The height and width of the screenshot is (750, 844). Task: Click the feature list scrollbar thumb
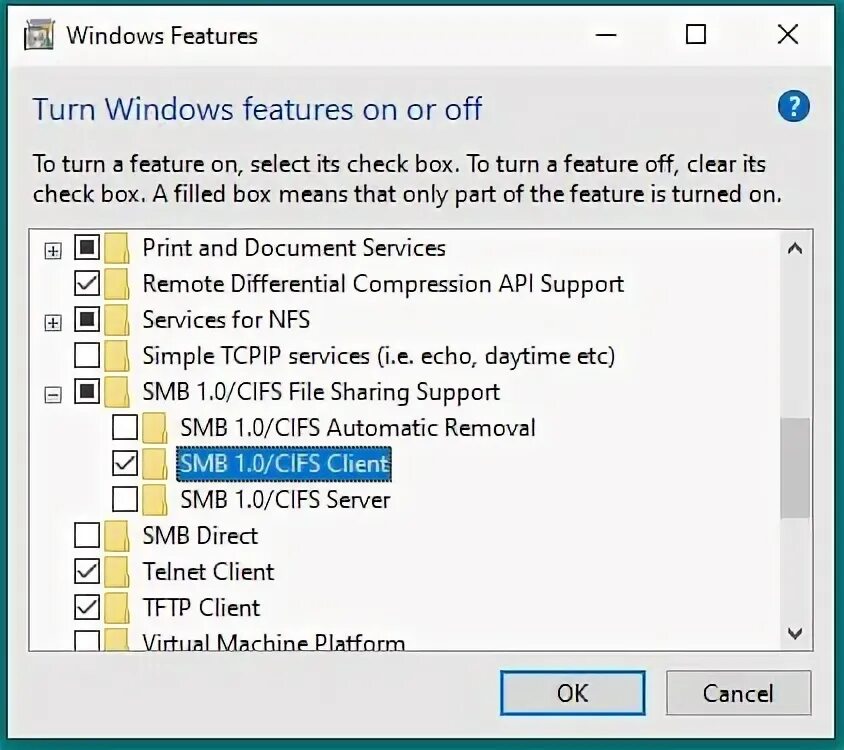pos(795,468)
